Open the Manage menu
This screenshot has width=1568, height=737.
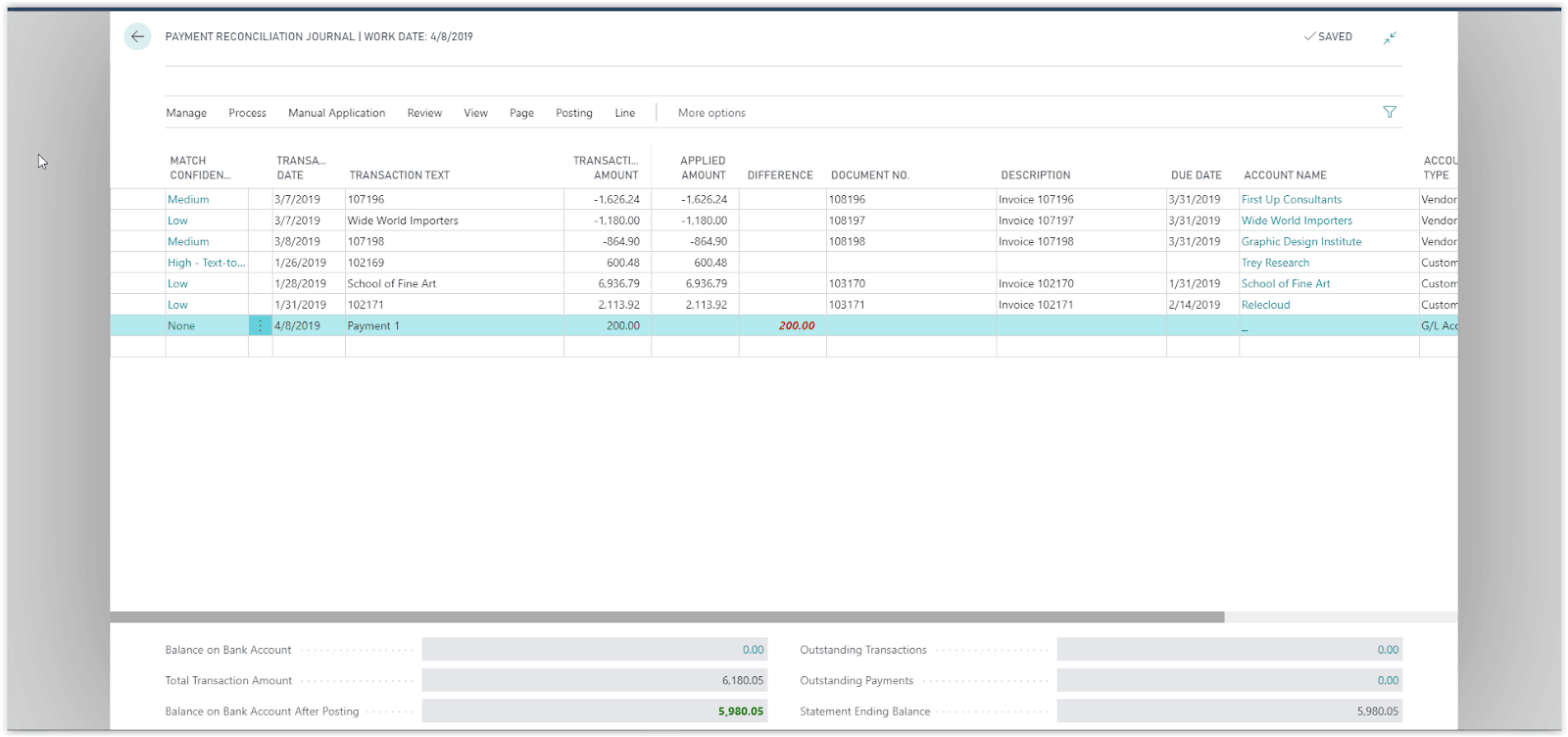186,113
